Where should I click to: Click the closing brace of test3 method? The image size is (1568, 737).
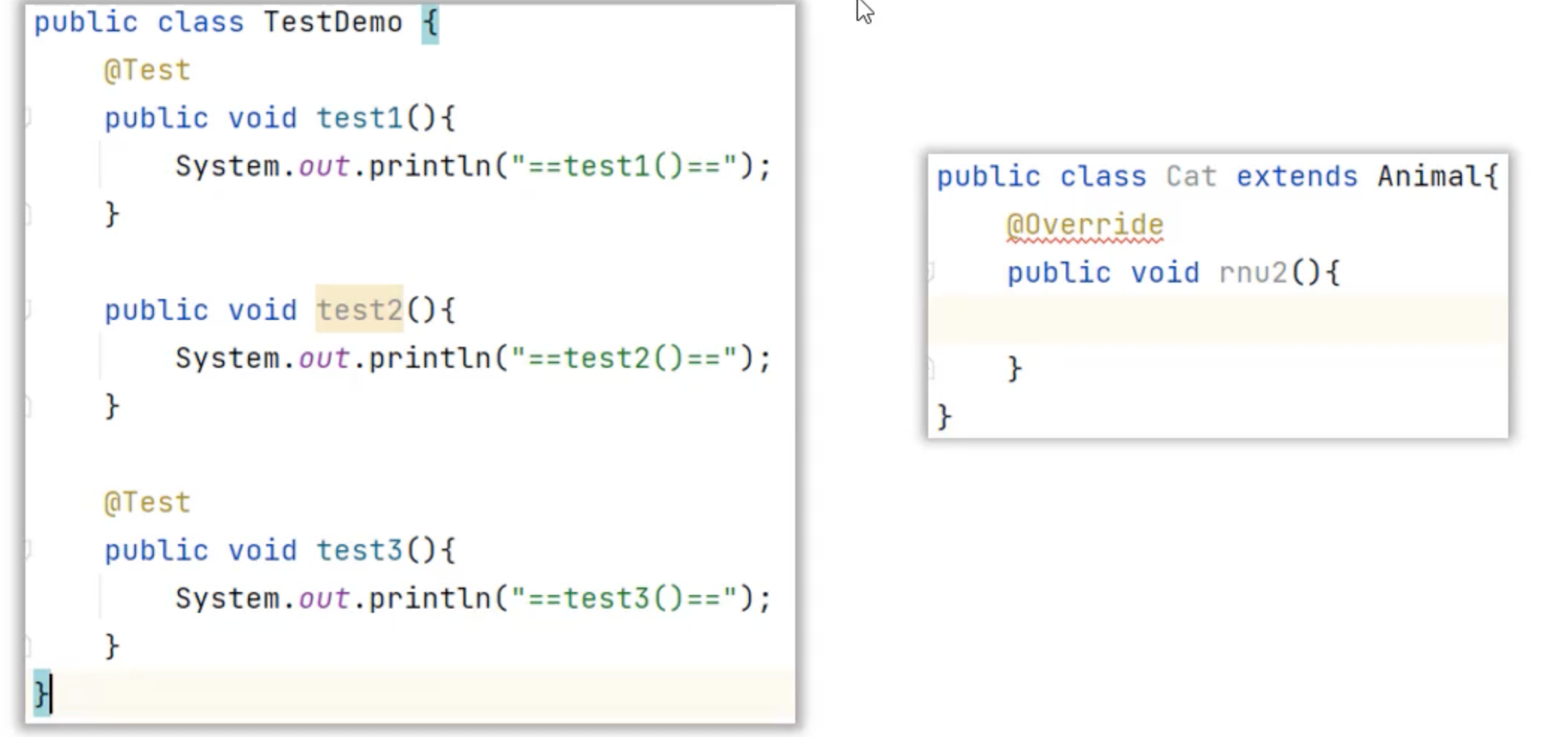(x=112, y=646)
